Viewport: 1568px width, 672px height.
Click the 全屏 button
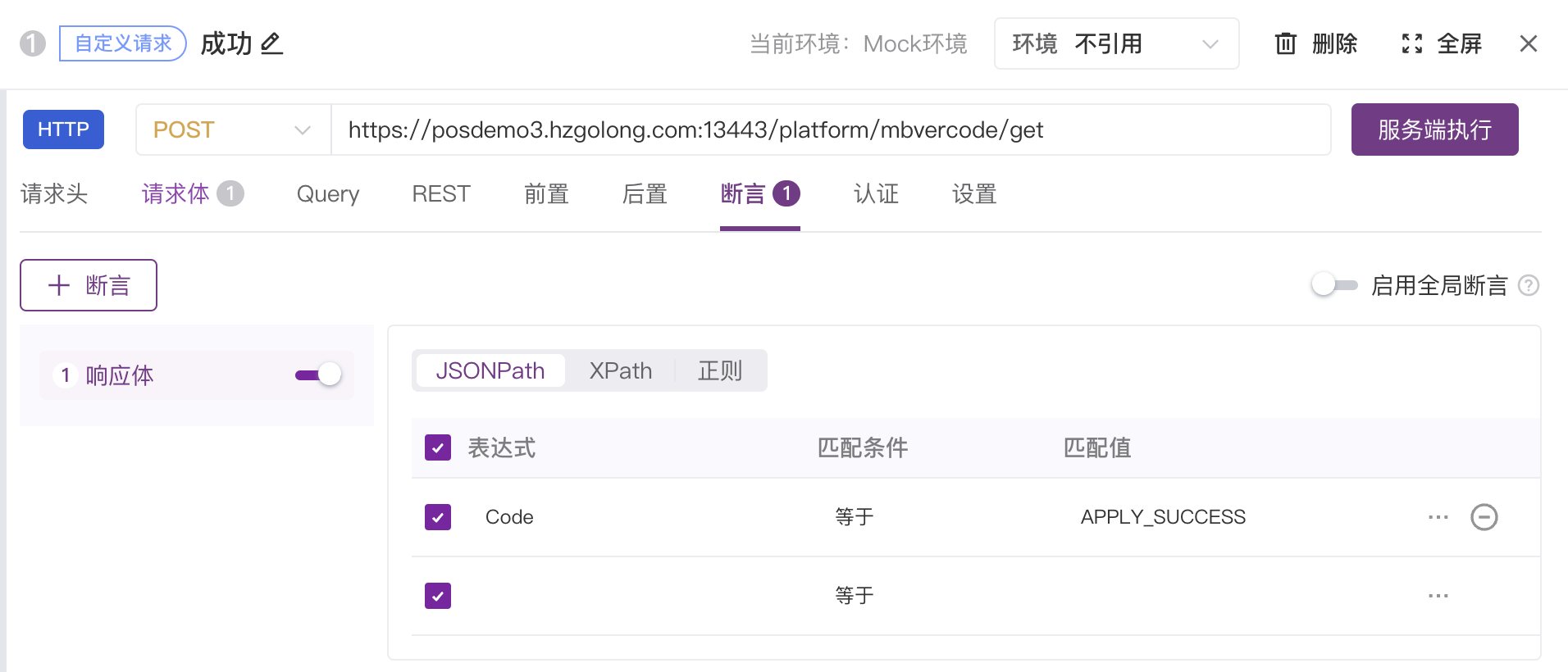(x=1442, y=43)
